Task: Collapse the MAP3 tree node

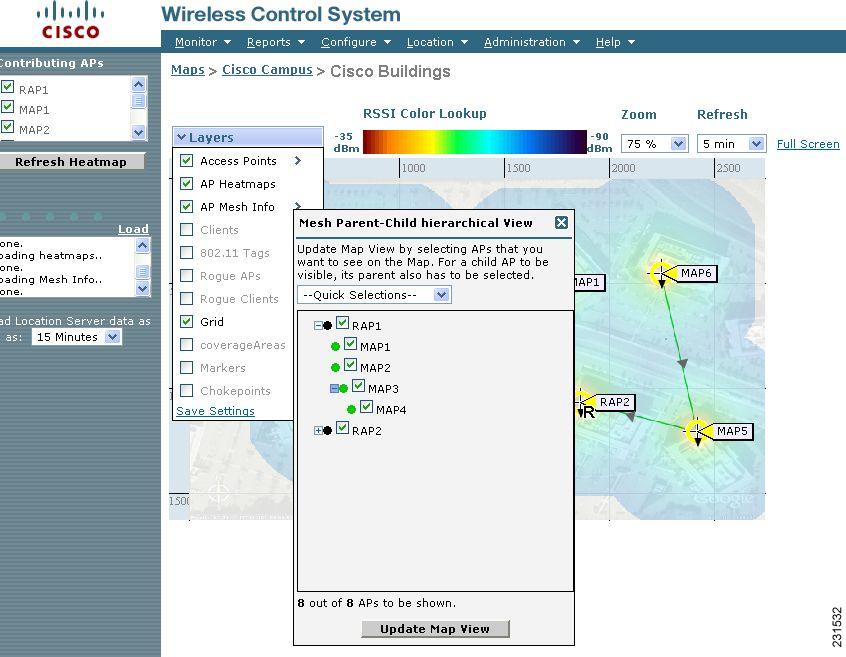Action: click(334, 388)
